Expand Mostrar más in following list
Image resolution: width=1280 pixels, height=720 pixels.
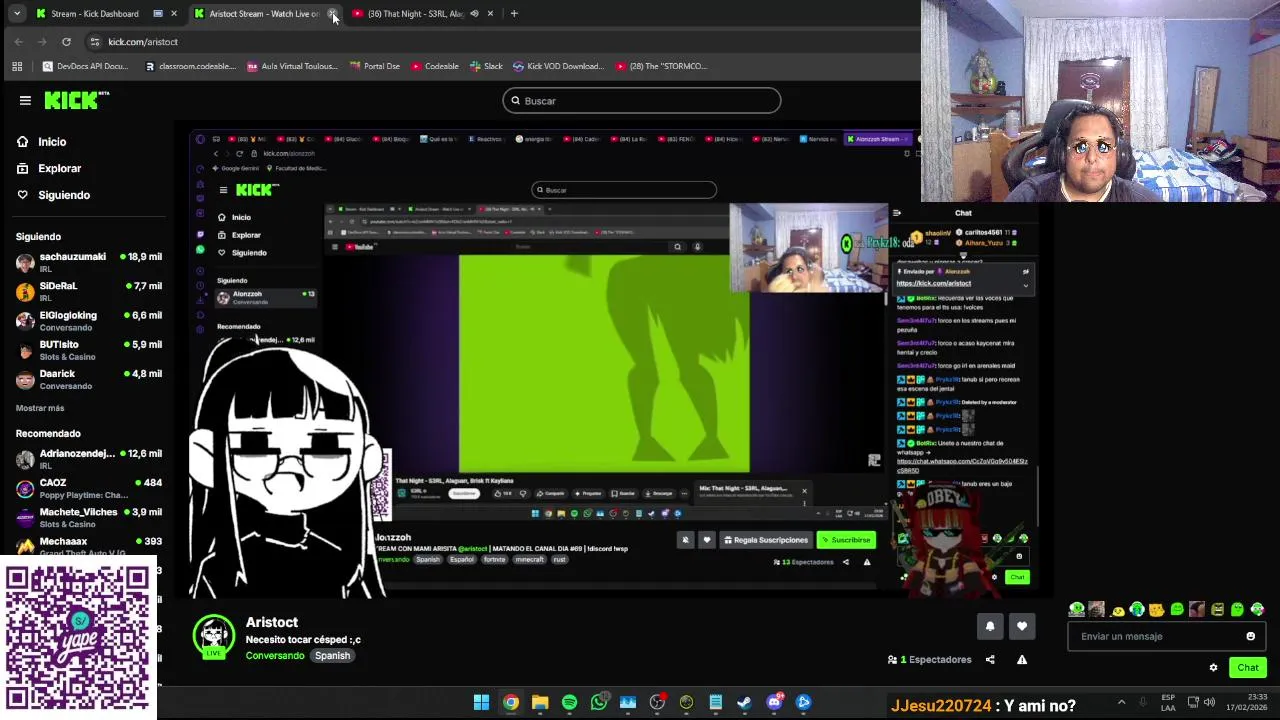coord(40,408)
